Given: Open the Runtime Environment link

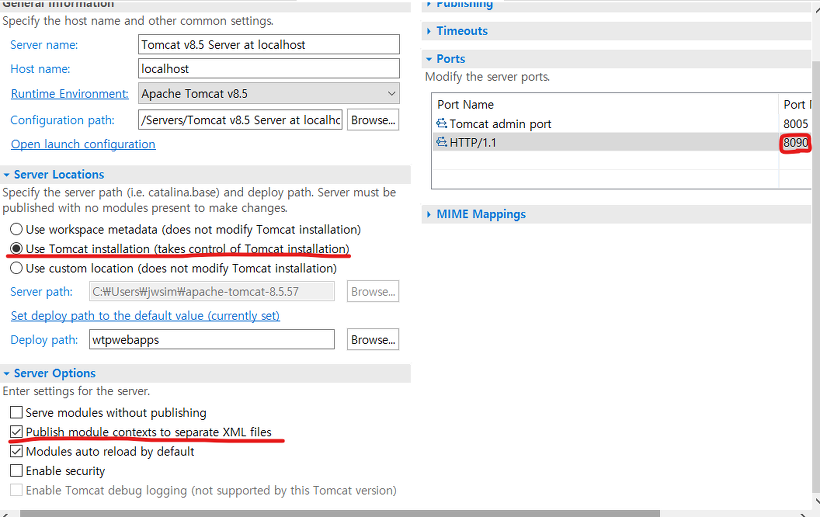Looking at the screenshot, I should tap(70, 94).
